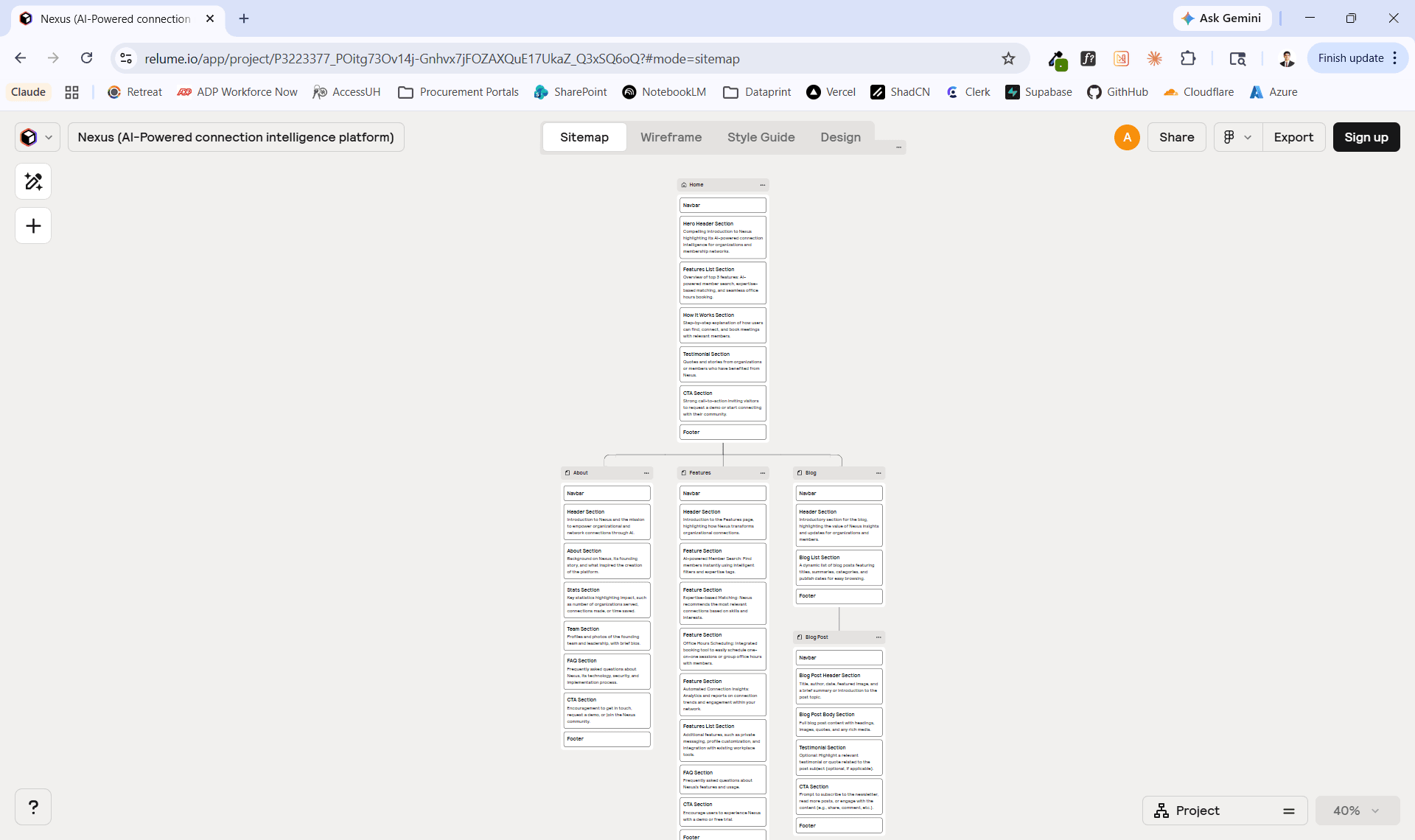Open the help question mark button
This screenshot has width=1415, height=840.
click(33, 807)
